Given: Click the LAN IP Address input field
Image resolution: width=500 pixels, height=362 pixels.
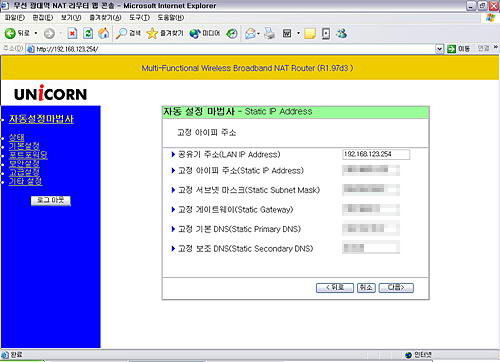Looking at the screenshot, I should click(376, 154).
